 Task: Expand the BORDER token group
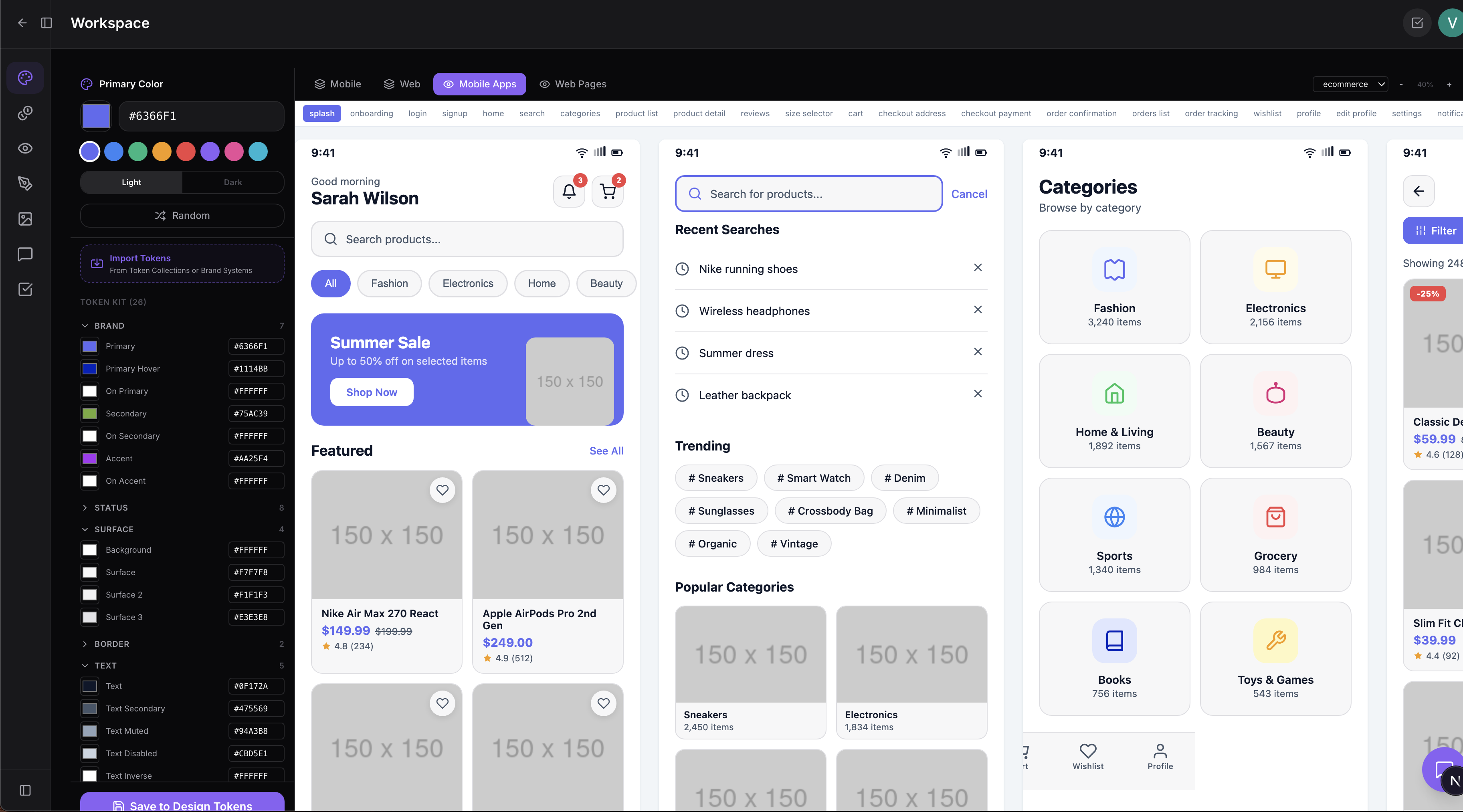pos(111,643)
